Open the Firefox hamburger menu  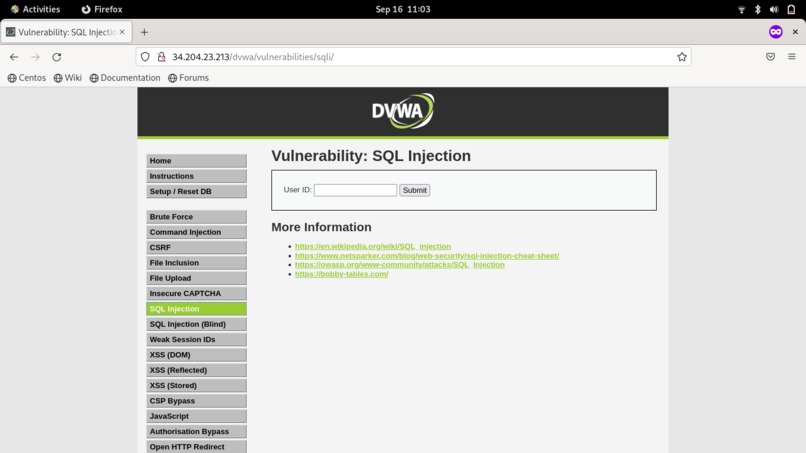(x=792, y=57)
